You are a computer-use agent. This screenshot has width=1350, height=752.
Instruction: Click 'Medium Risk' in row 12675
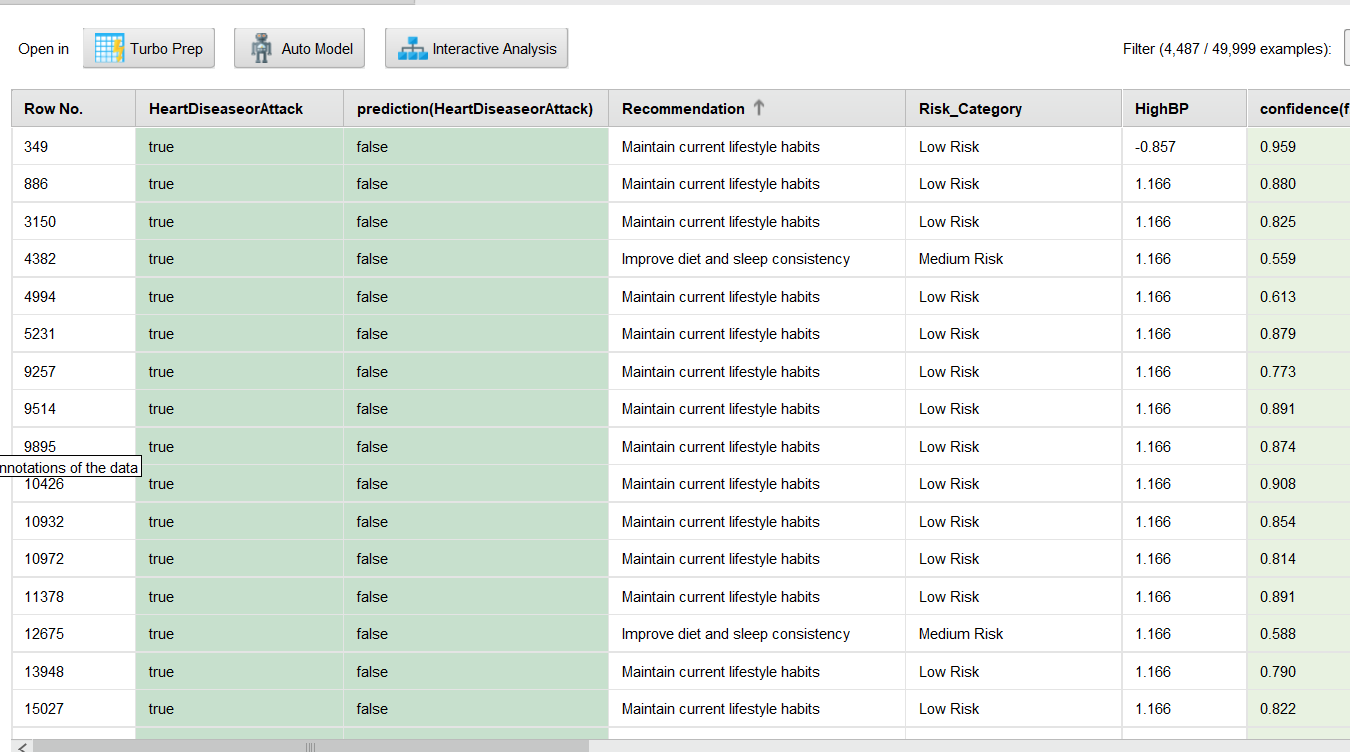pos(961,634)
